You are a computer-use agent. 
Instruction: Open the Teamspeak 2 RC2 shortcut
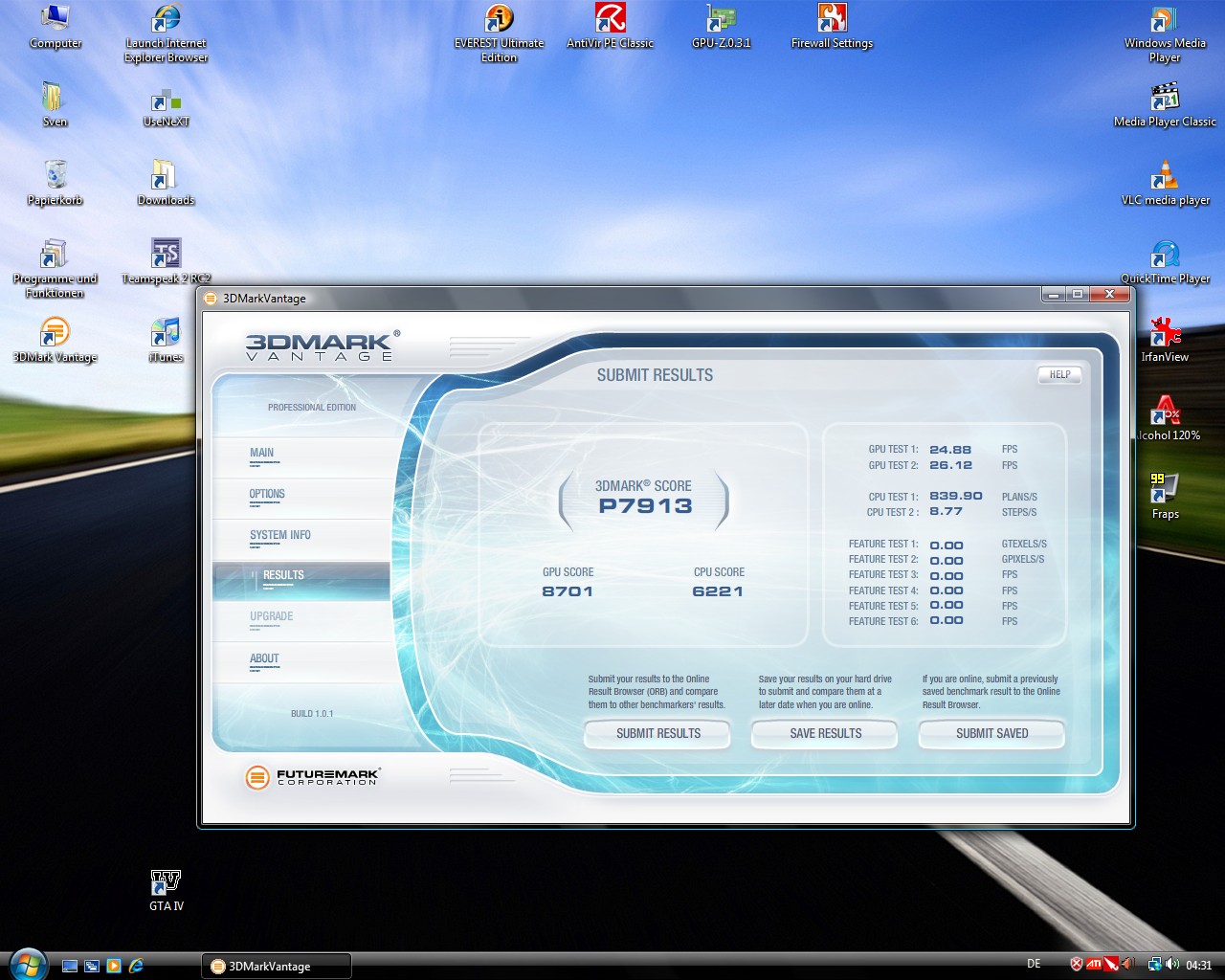tap(167, 262)
